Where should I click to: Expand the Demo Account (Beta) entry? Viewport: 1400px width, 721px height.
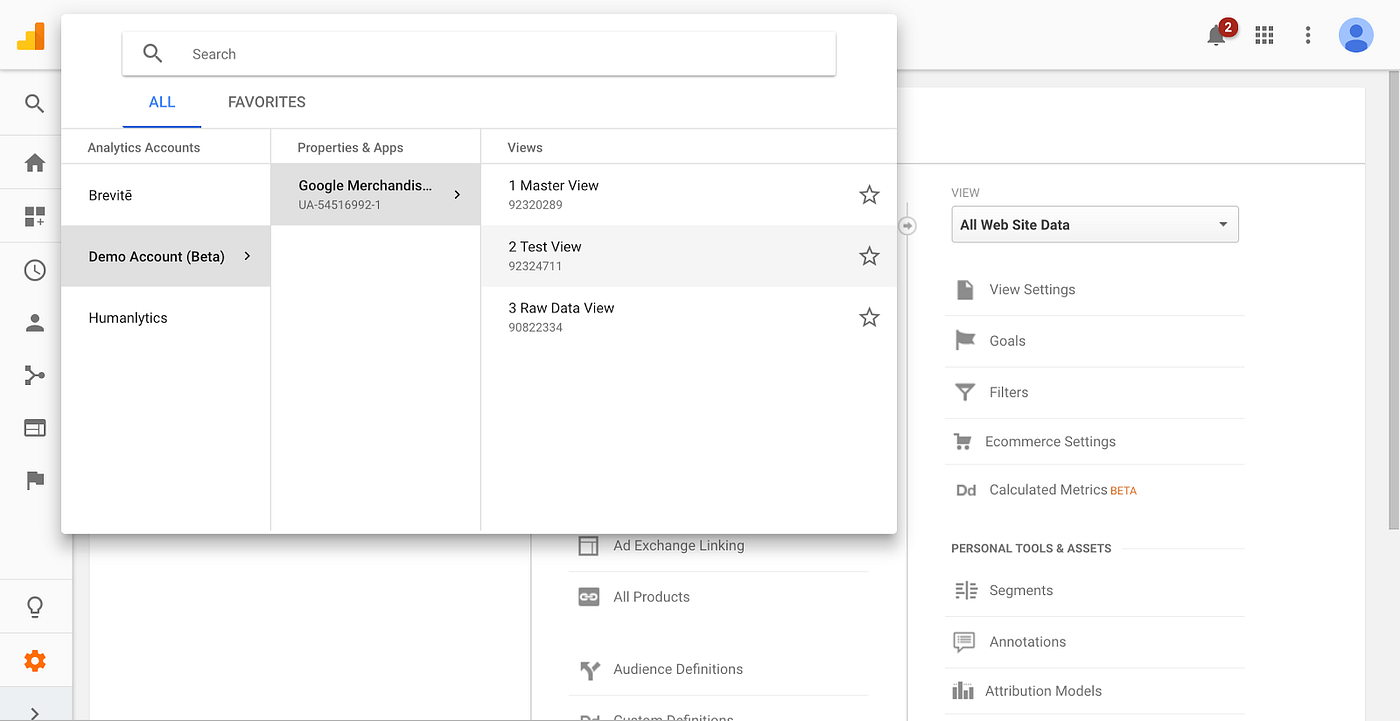[x=247, y=256]
